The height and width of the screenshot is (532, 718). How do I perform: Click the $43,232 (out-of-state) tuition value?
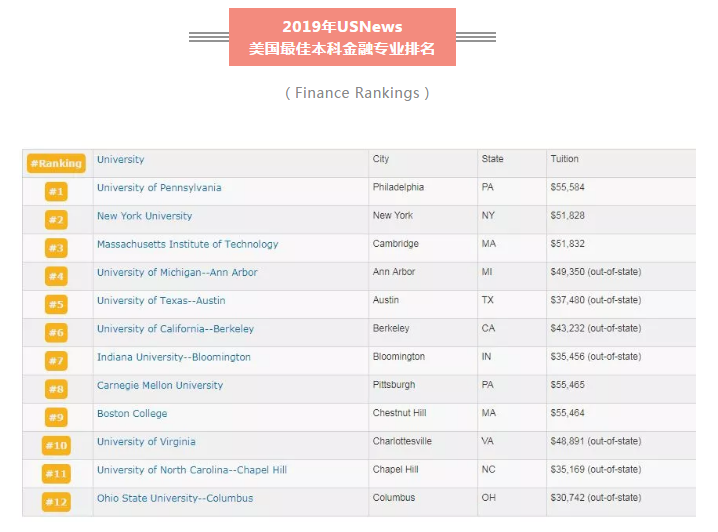coord(596,329)
